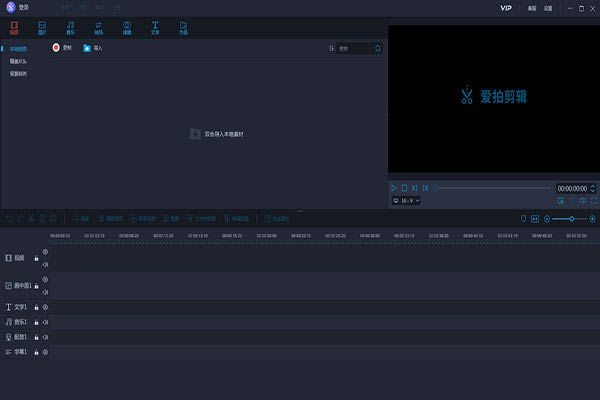Click the VIP badge in the title bar
The width and height of the screenshot is (600, 400).
coord(506,7)
